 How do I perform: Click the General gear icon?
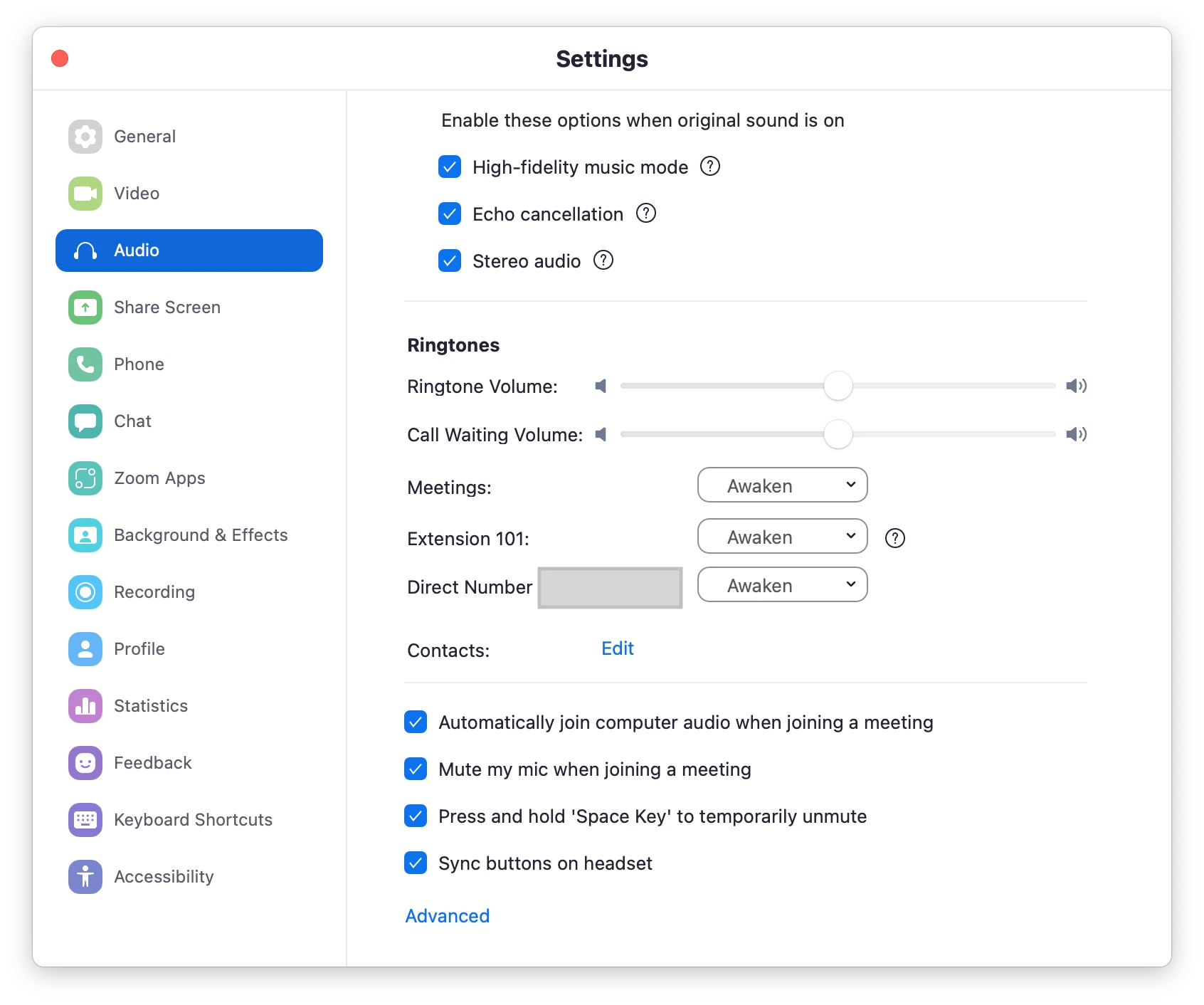tap(85, 137)
